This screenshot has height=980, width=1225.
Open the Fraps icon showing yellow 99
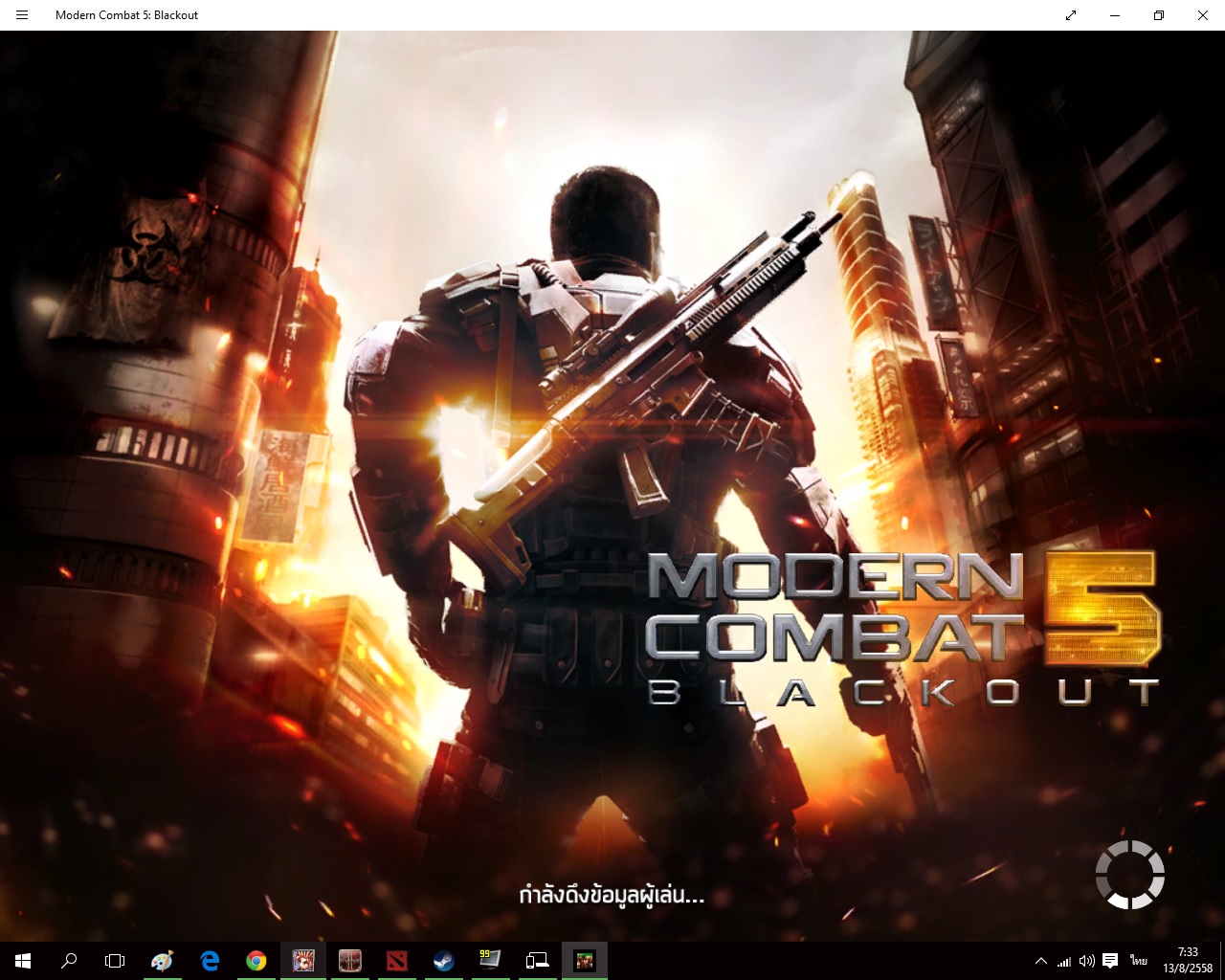(x=490, y=961)
